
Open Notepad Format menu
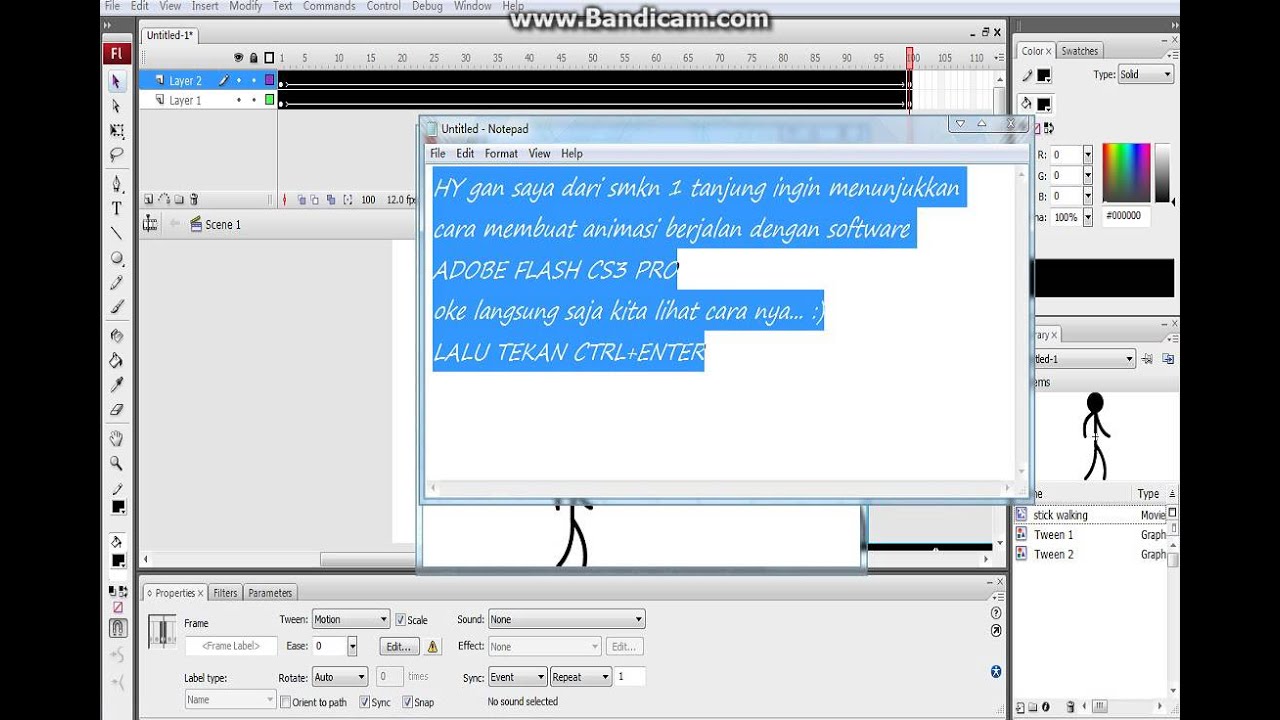point(501,154)
